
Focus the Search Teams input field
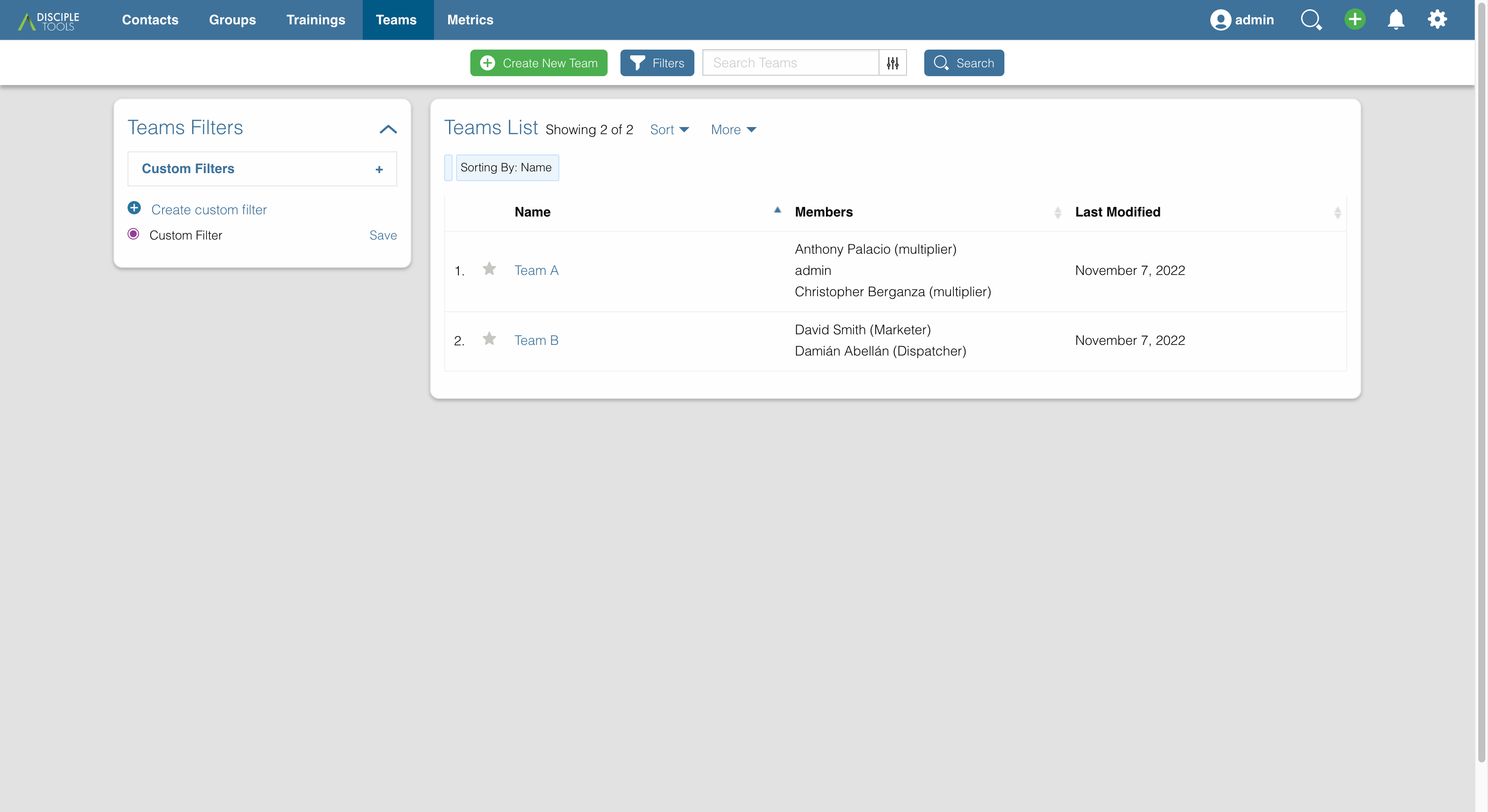(x=790, y=63)
